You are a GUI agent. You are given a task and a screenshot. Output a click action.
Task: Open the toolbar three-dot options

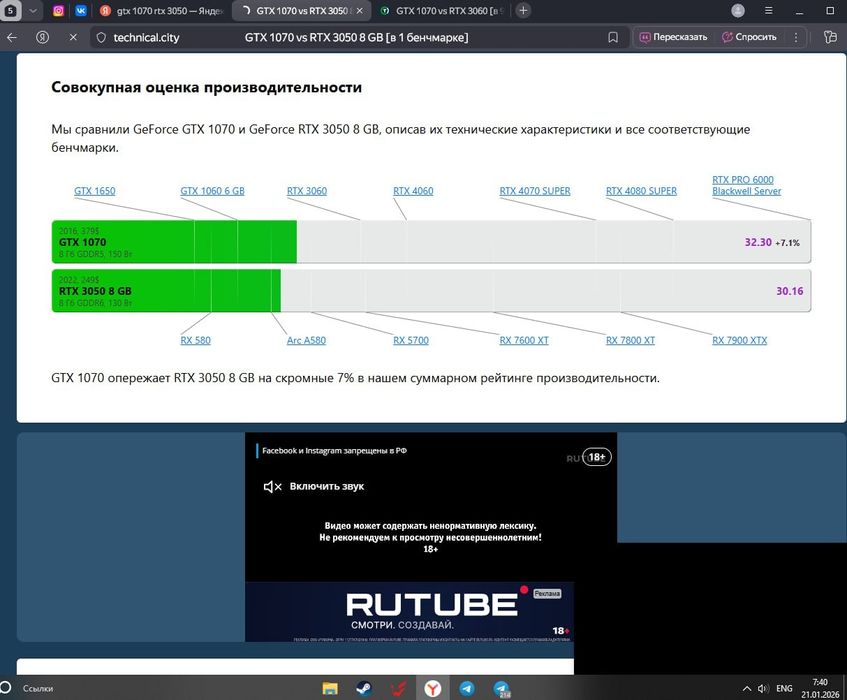(x=796, y=37)
